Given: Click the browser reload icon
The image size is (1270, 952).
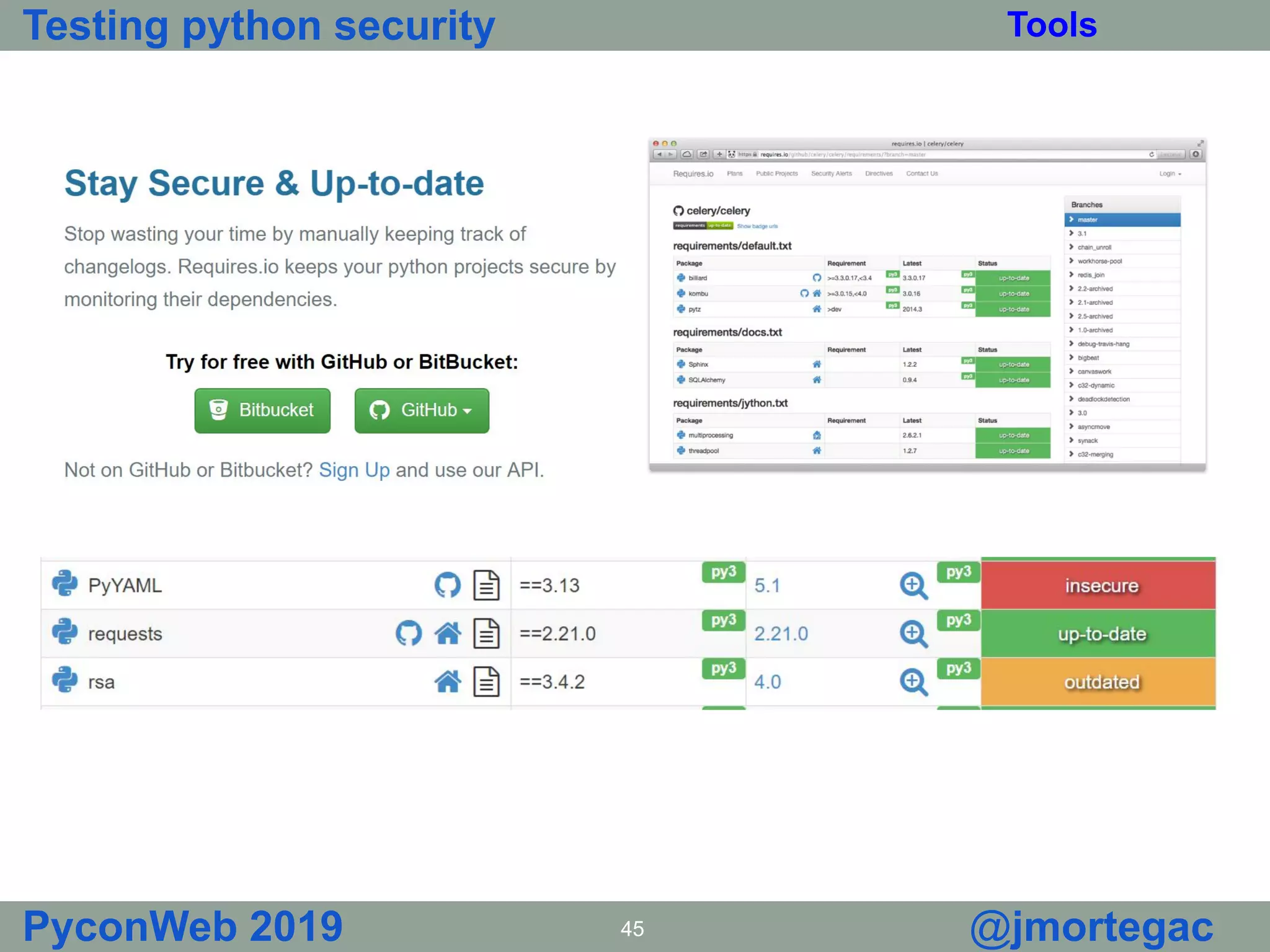Looking at the screenshot, I should click(1152, 154).
